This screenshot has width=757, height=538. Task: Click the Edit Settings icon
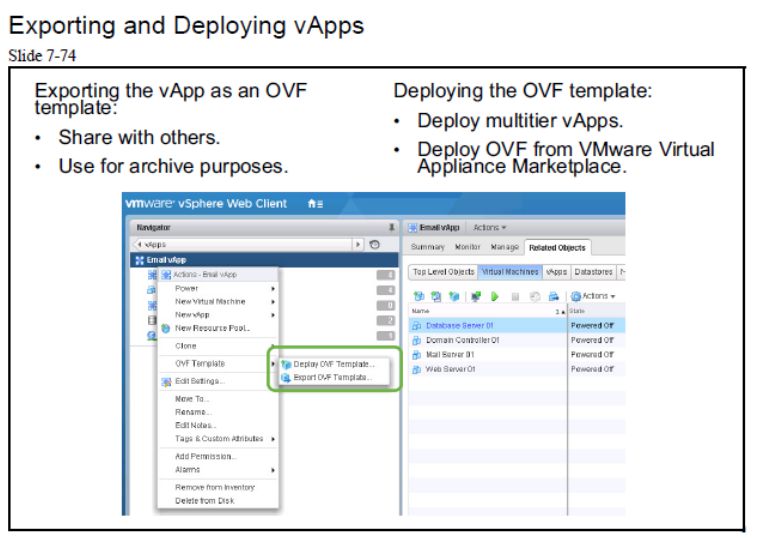pos(166,382)
